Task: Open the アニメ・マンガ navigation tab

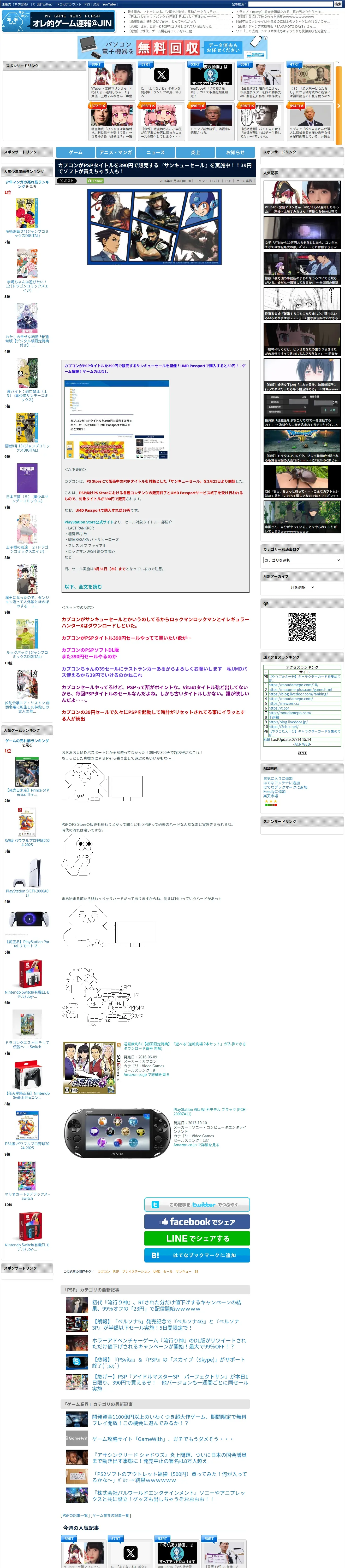Action: [x=115, y=152]
